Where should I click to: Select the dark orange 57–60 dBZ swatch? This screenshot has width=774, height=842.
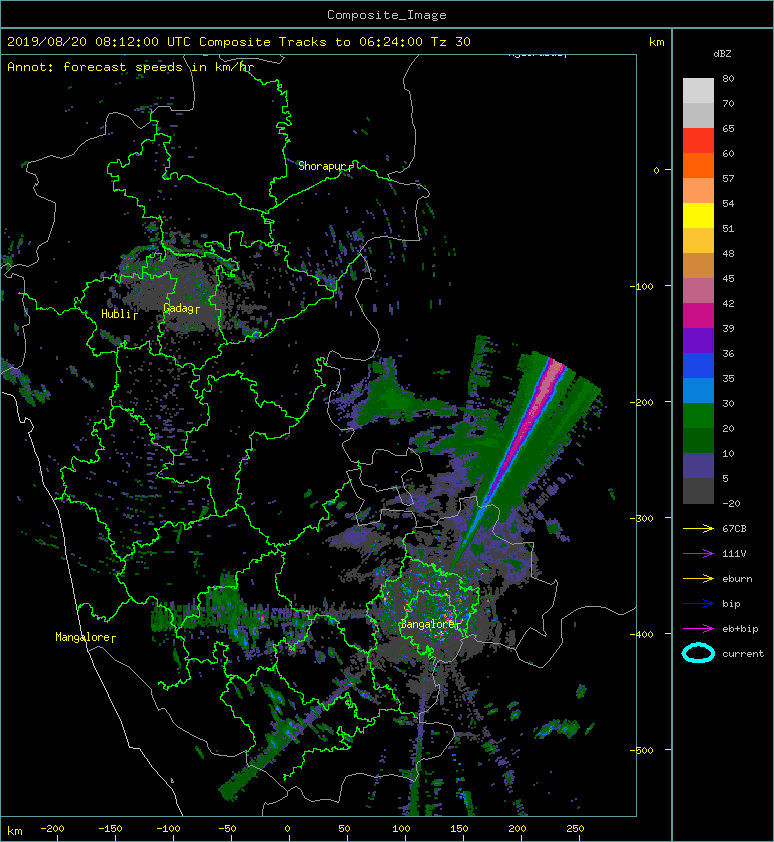tap(698, 165)
